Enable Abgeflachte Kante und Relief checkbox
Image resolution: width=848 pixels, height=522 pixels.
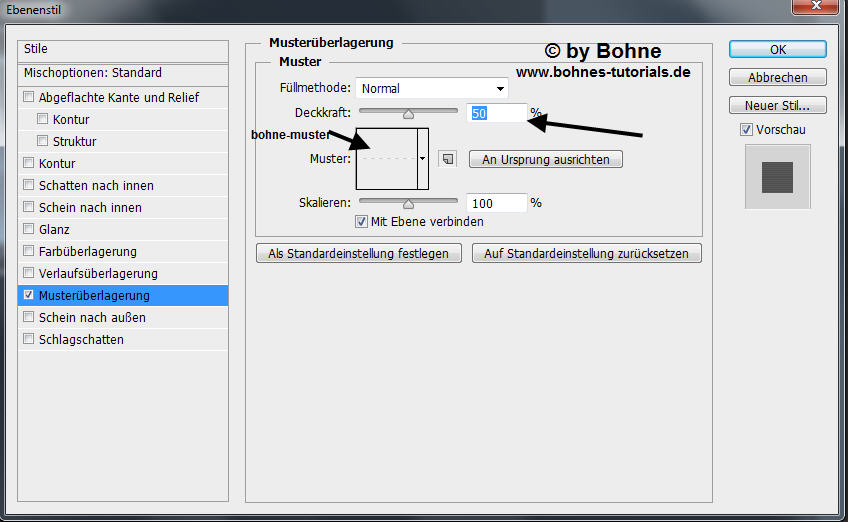(29, 98)
